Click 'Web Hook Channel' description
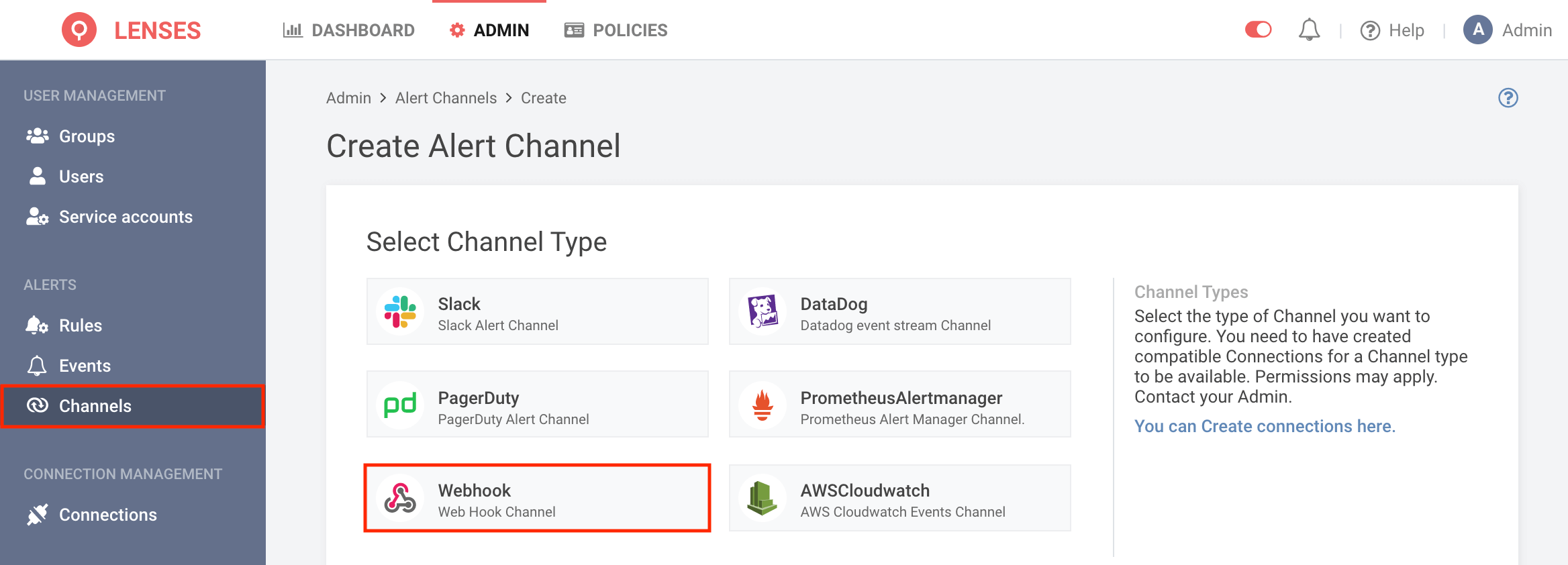Image resolution: width=1568 pixels, height=565 pixels. (497, 512)
